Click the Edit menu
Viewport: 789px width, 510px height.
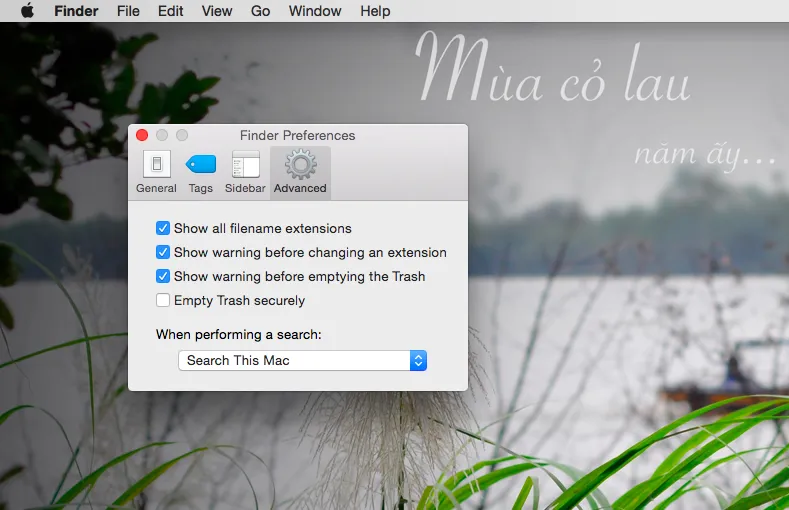[170, 11]
